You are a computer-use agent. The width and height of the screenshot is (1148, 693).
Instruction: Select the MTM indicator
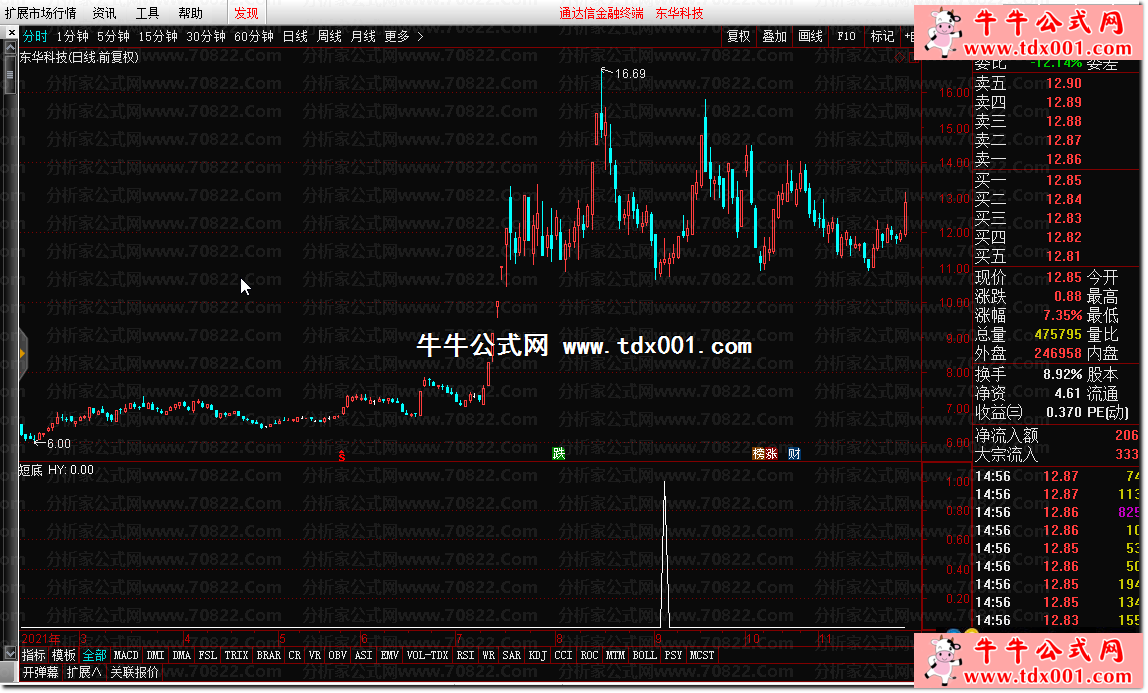point(616,655)
